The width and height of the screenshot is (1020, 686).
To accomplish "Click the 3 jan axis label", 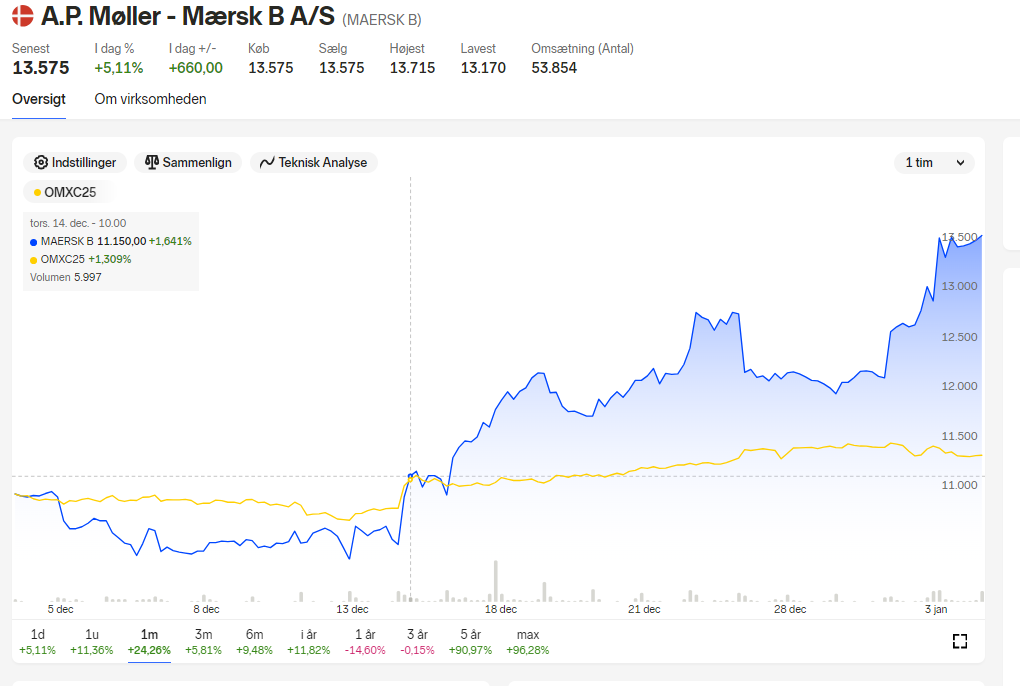I will (936, 609).
